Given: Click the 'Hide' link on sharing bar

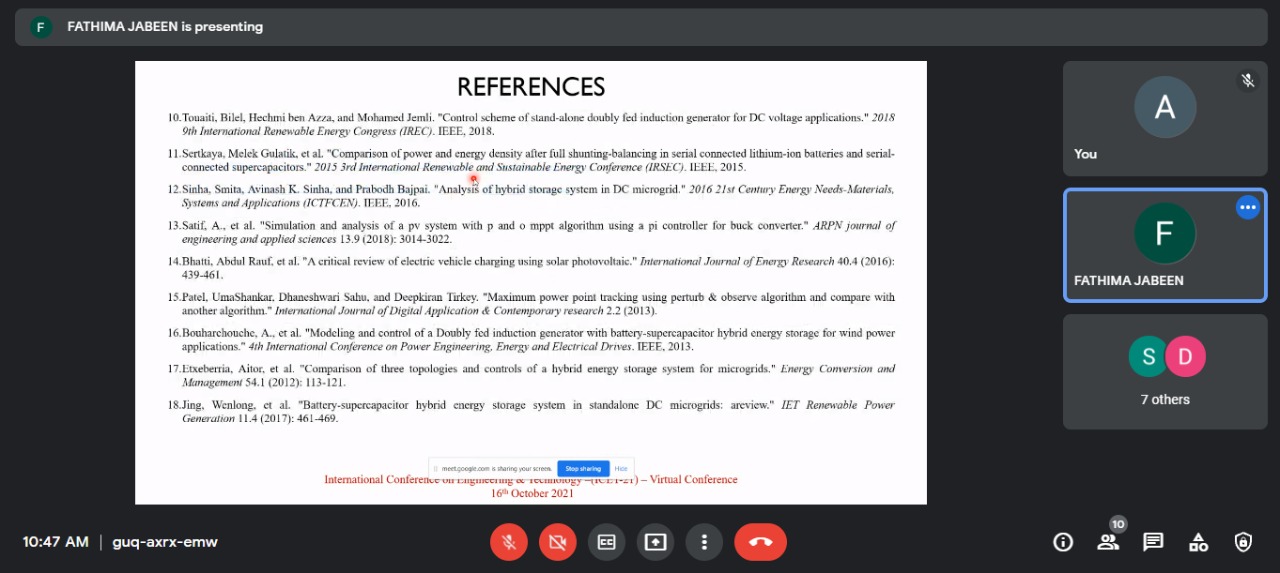Looking at the screenshot, I should pyautogui.click(x=621, y=468).
